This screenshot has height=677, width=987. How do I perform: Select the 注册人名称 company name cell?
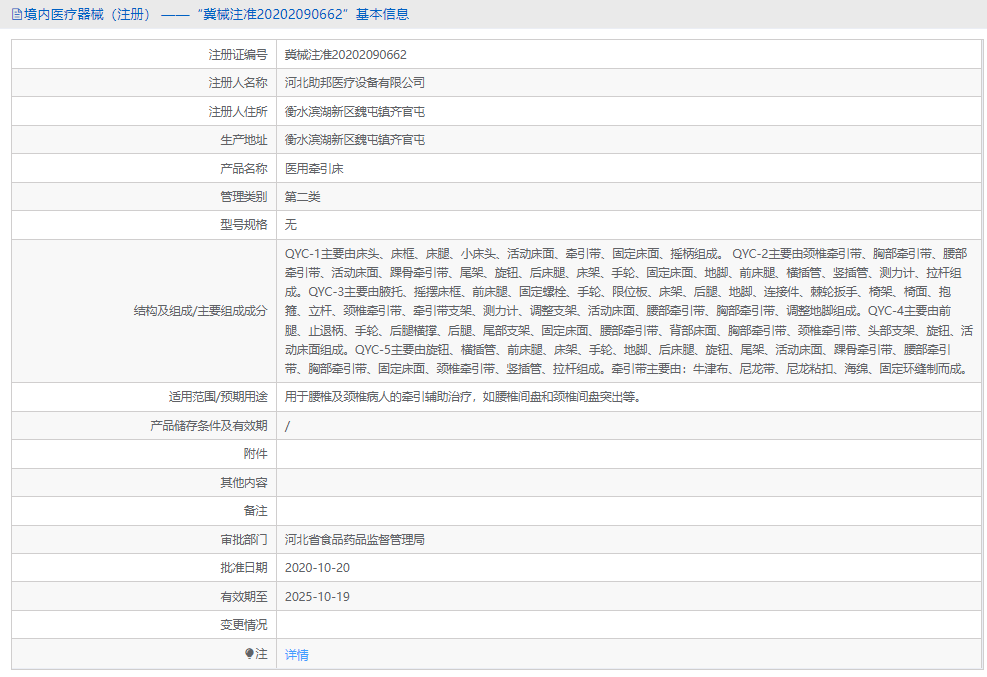pos(355,82)
